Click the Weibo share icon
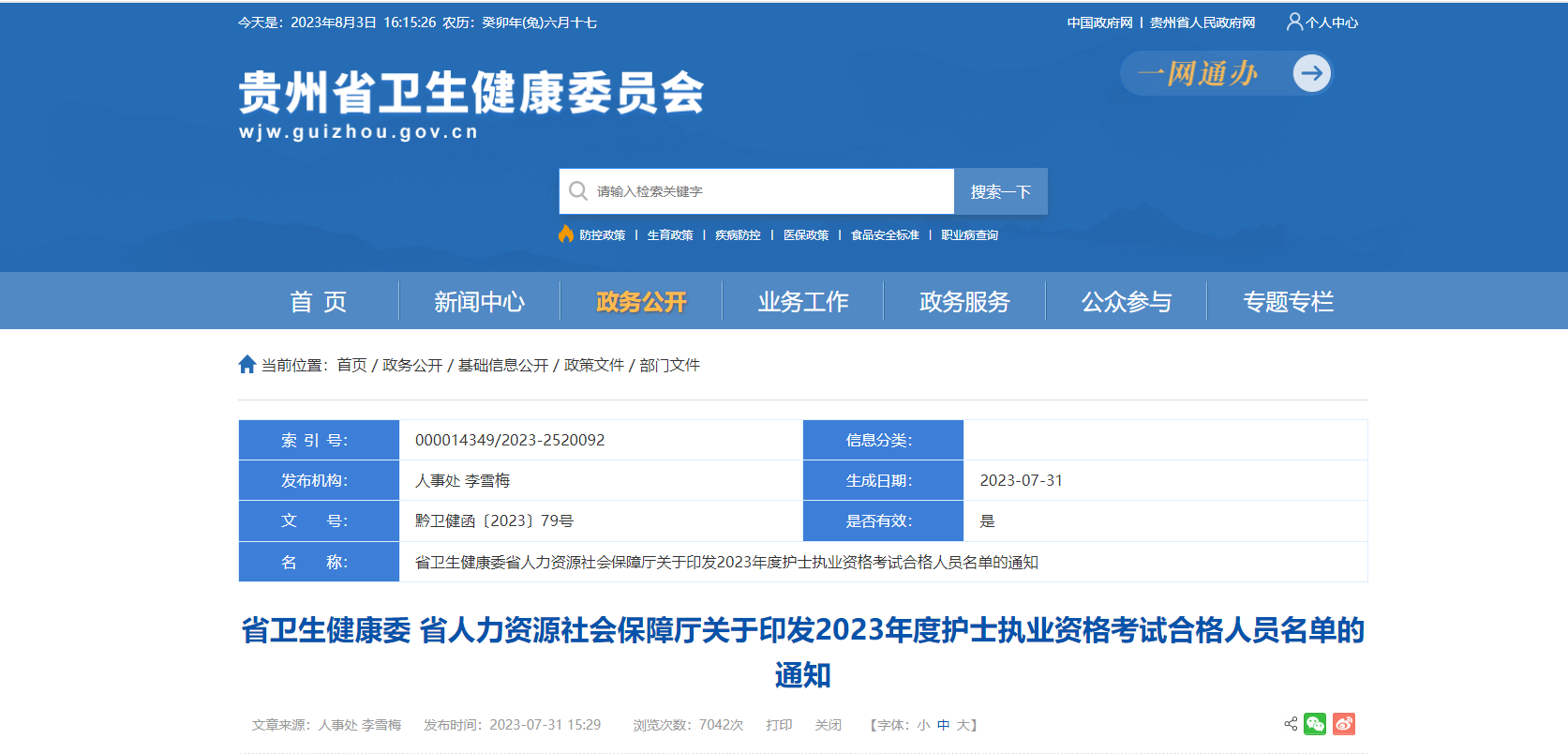 pos(1344,724)
